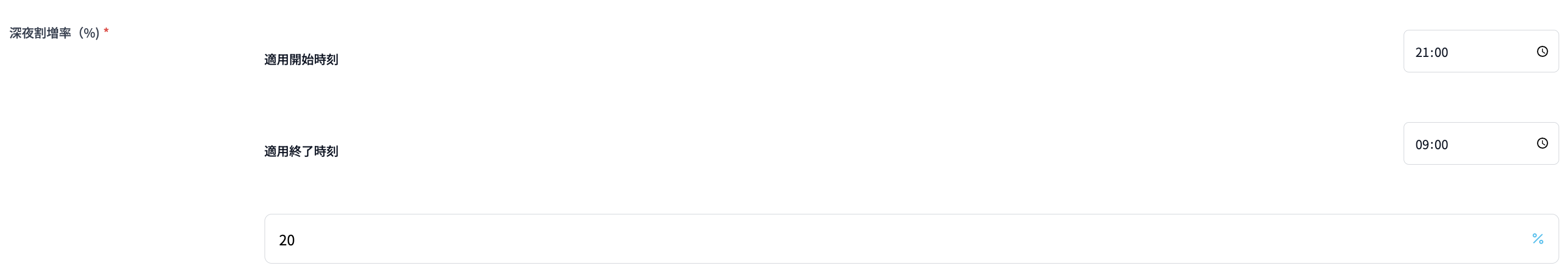This screenshot has width=1568, height=273.
Task: Click the 適用開始時刻 label
Action: 301,60
